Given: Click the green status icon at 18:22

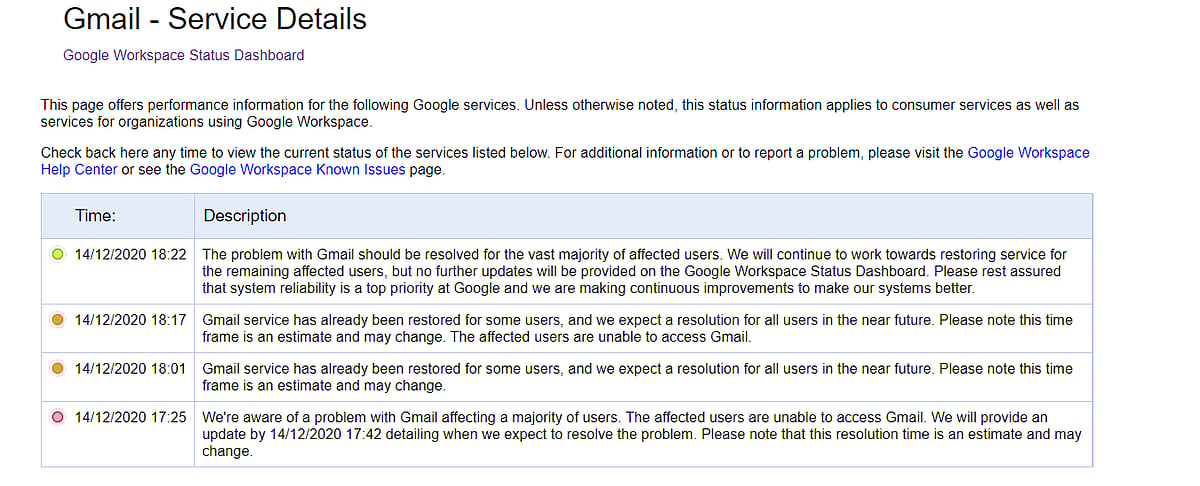Looking at the screenshot, I should tap(57, 255).
